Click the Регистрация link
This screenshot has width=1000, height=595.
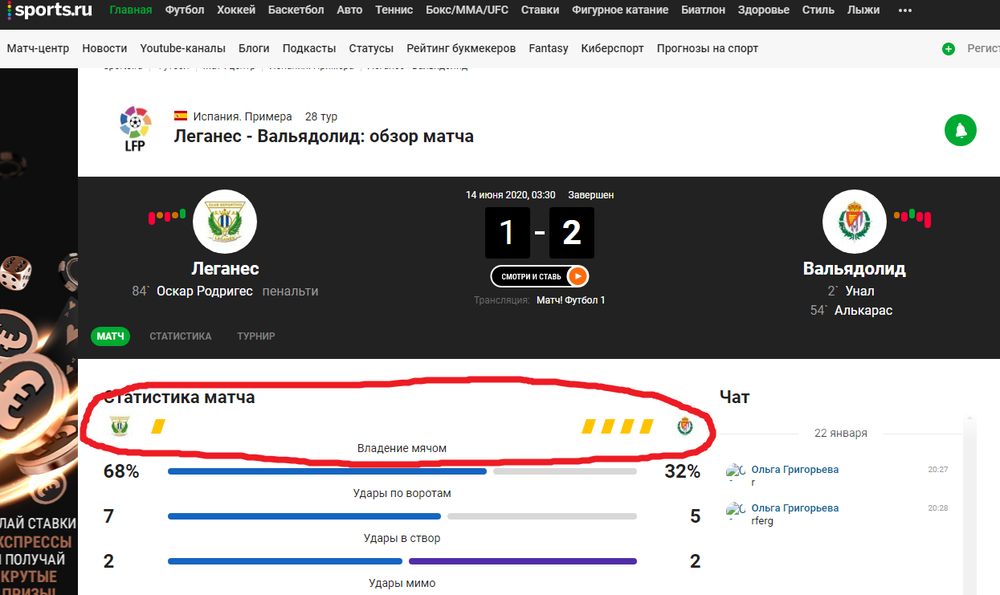[983, 48]
